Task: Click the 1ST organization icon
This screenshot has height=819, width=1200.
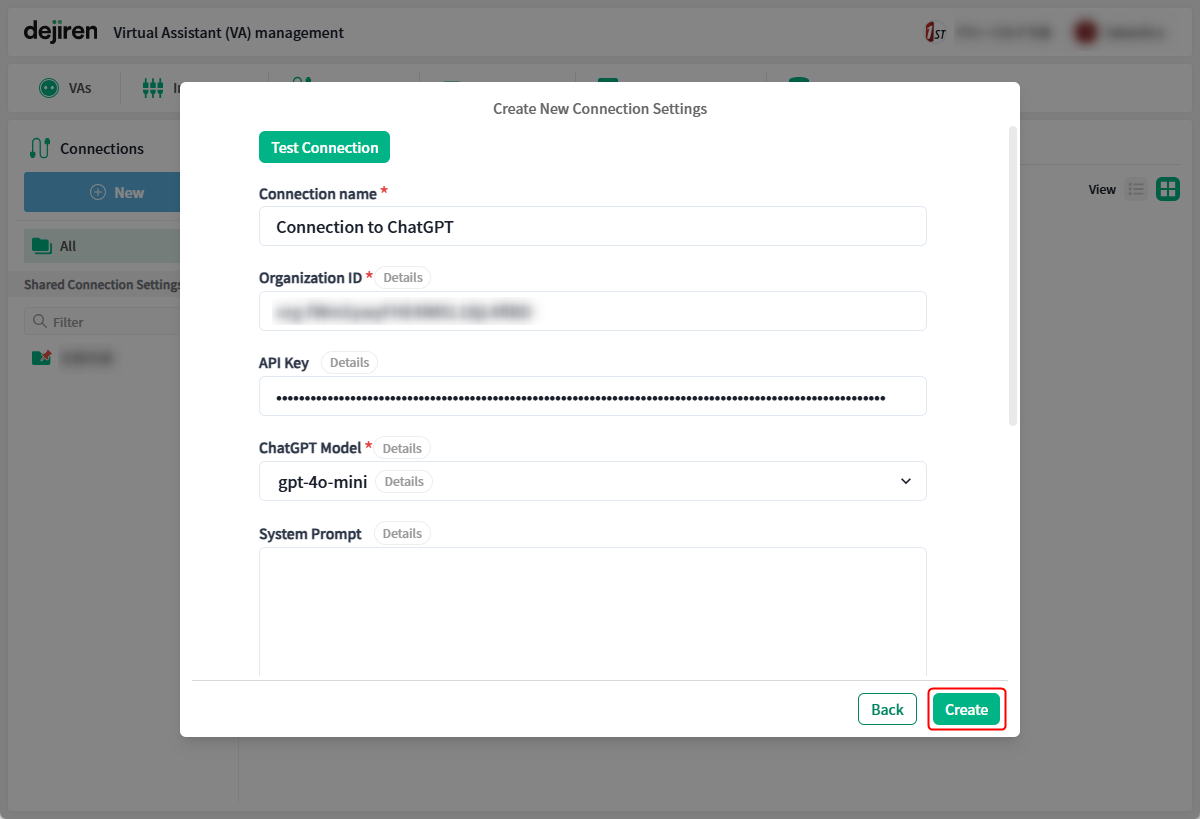Action: (935, 33)
